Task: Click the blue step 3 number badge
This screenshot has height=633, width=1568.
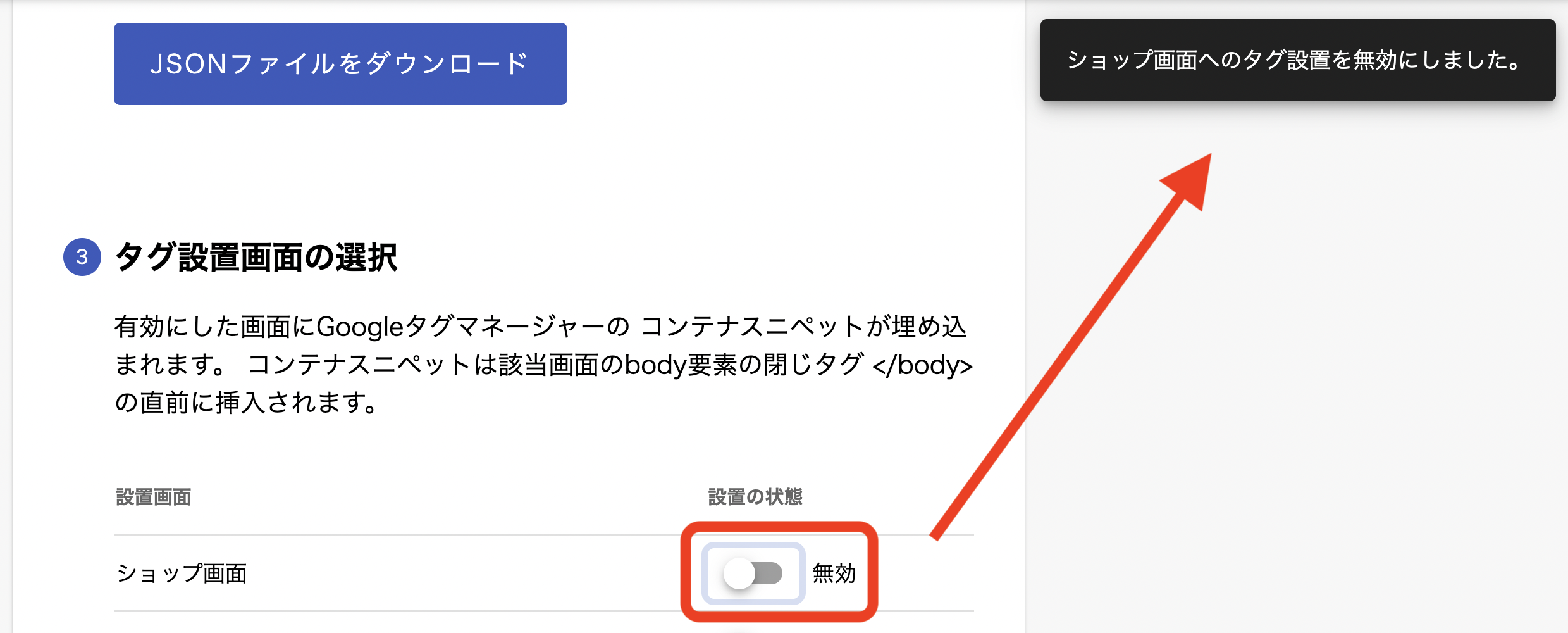Action: click(82, 257)
